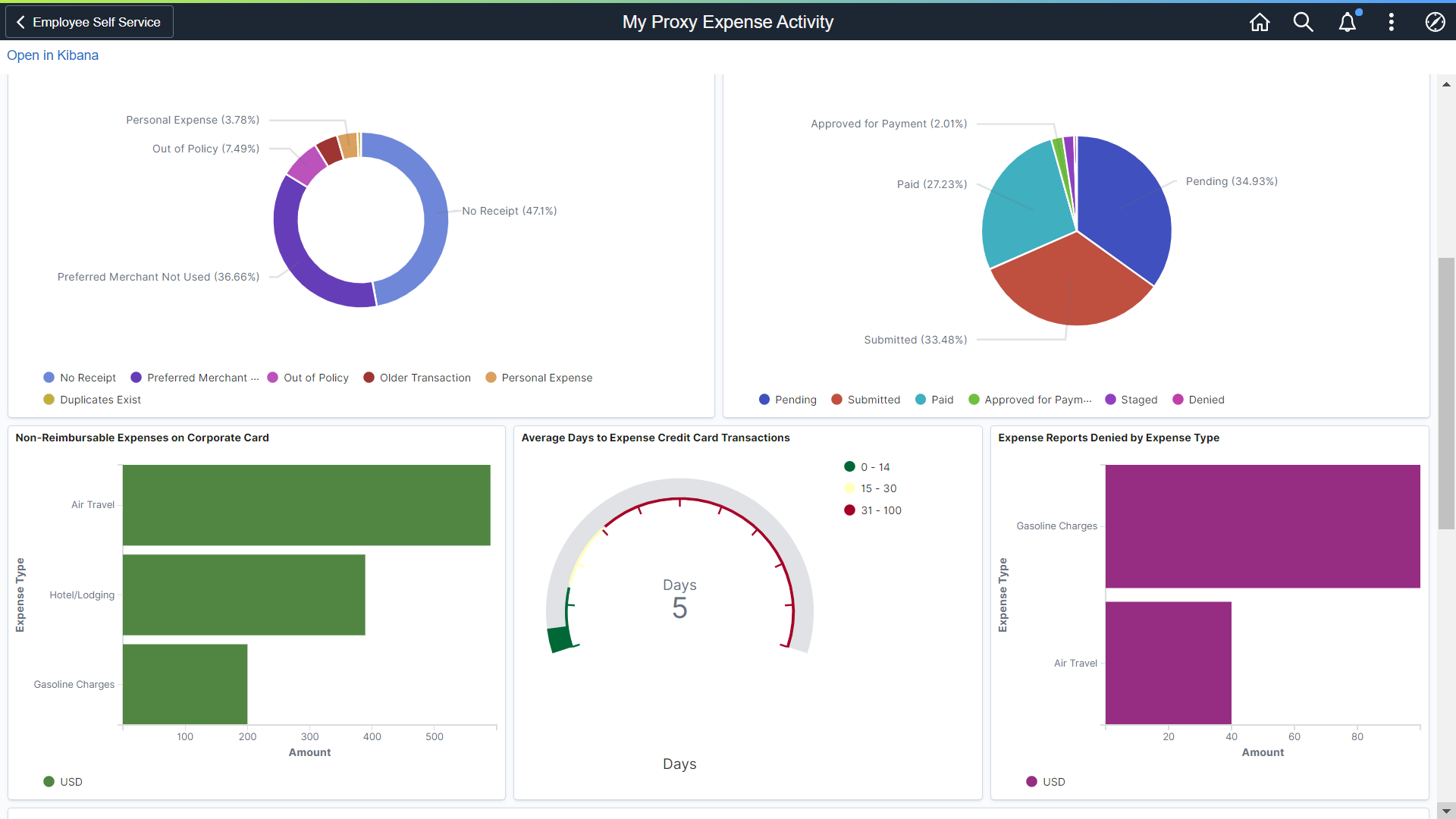Screen dimensions: 1456x819
Task: Open the NavBar compass icon
Action: (1435, 22)
